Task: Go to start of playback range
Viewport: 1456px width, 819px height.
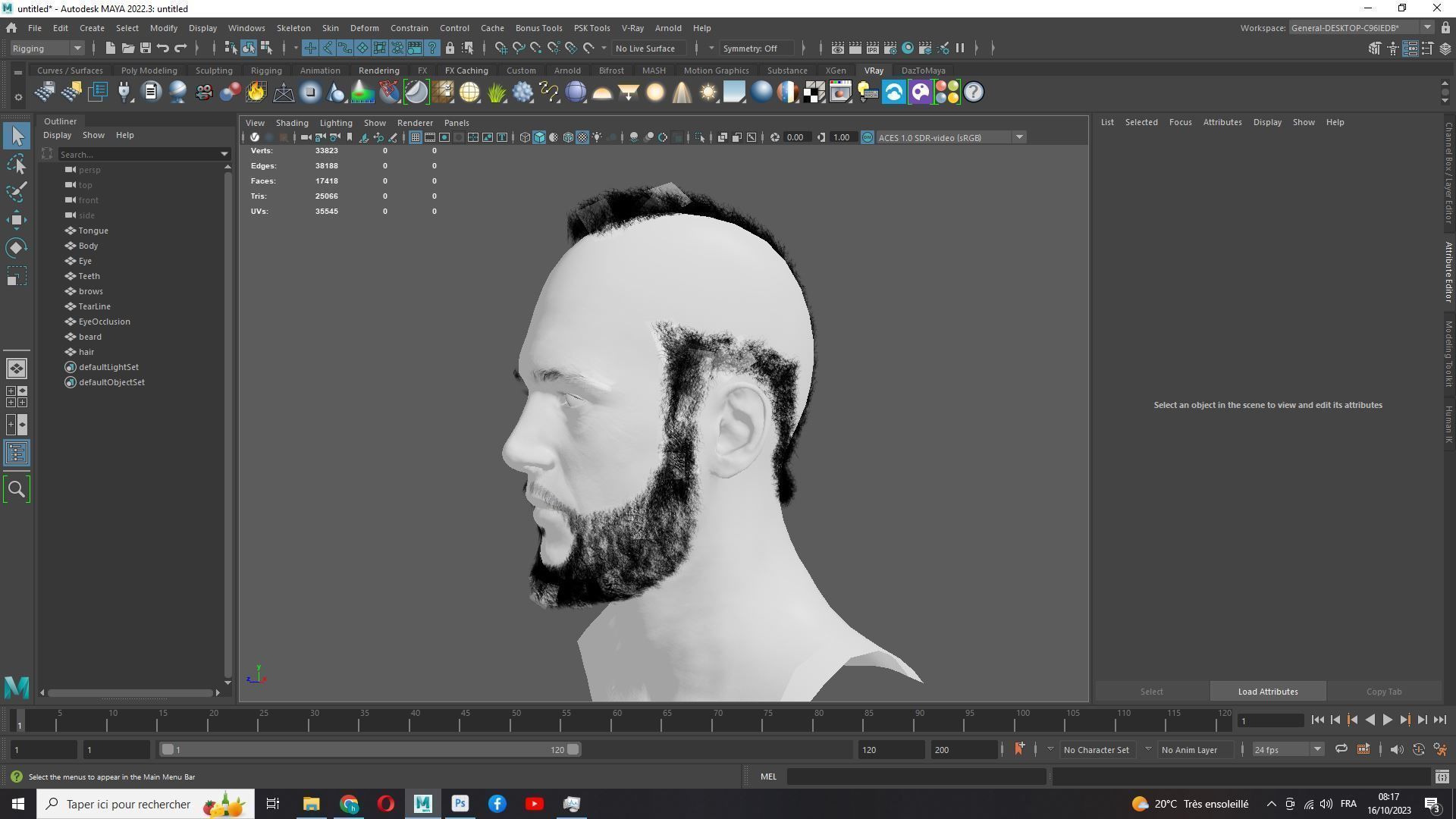Action: [1318, 720]
